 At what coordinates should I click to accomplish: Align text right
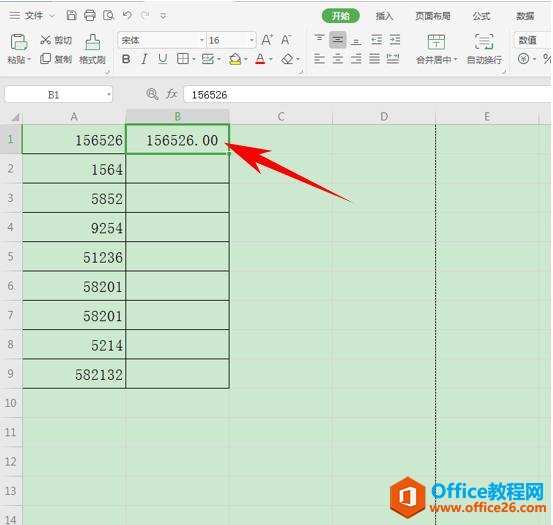coord(356,59)
